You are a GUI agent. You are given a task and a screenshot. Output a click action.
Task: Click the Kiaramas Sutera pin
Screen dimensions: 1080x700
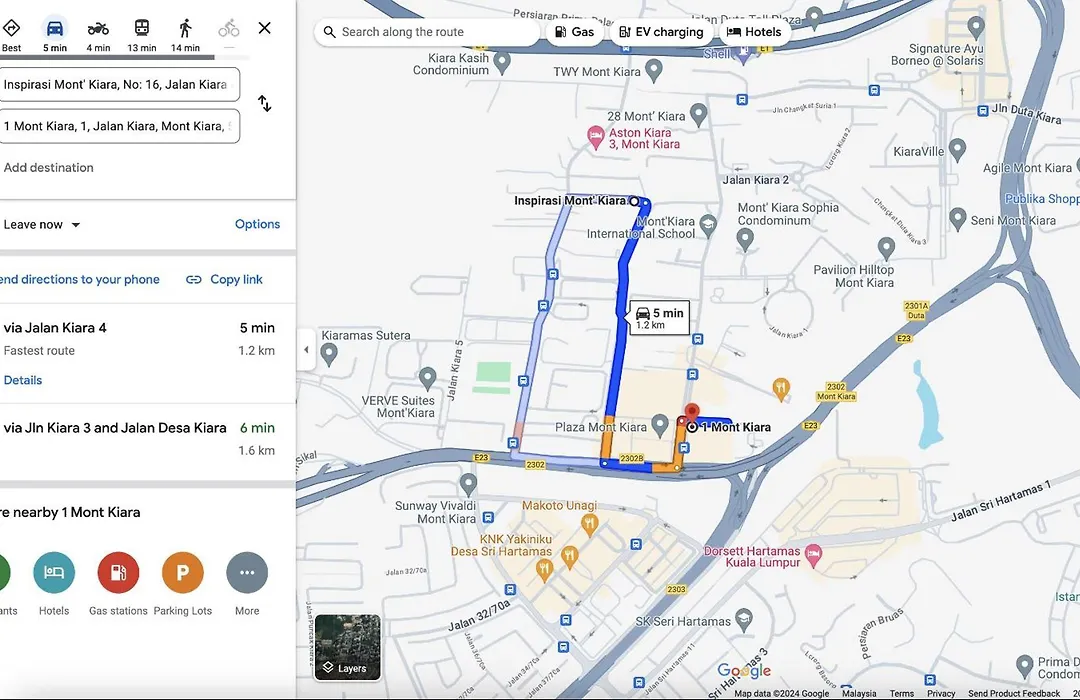coord(329,354)
